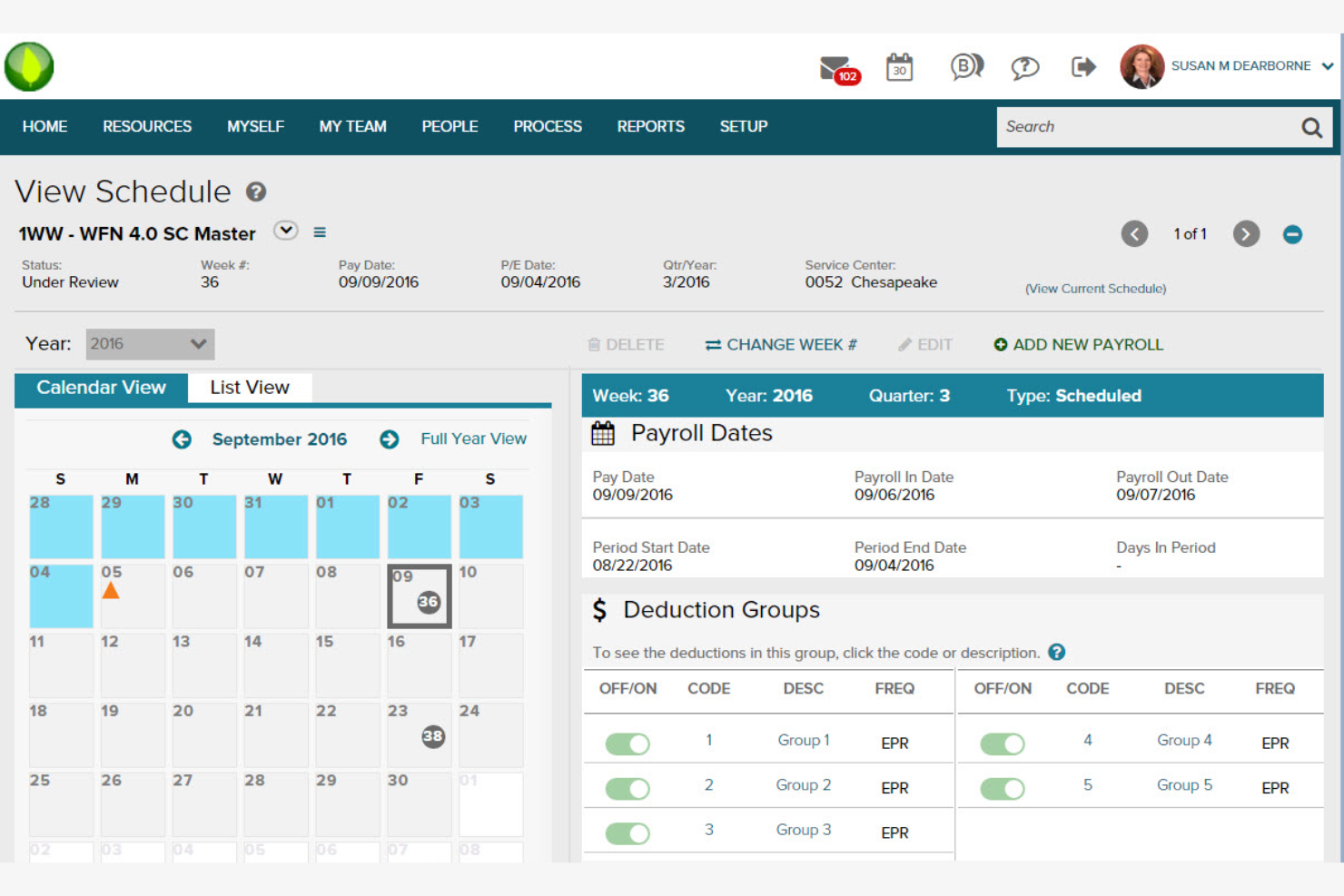Viewport: 1344px width, 896px height.
Task: Open the B chat bubble icon
Action: tap(964, 66)
